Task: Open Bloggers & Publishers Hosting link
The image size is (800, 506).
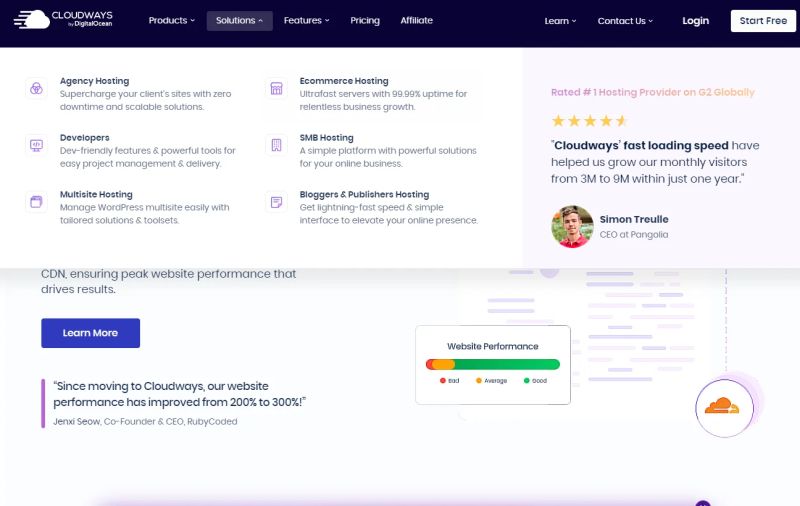Action: pyautogui.click(x=364, y=194)
